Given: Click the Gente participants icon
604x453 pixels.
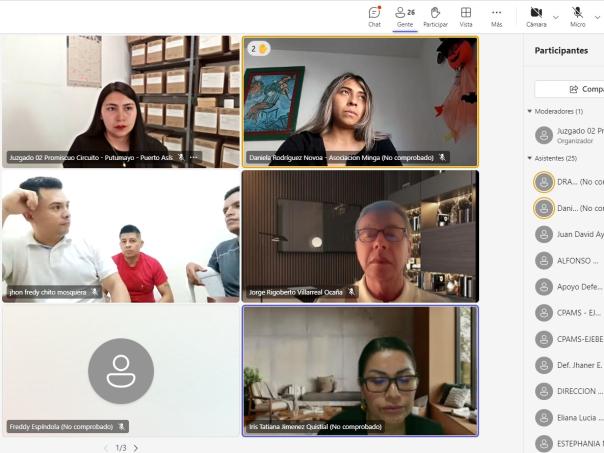Looking at the screenshot, I should 404,16.
